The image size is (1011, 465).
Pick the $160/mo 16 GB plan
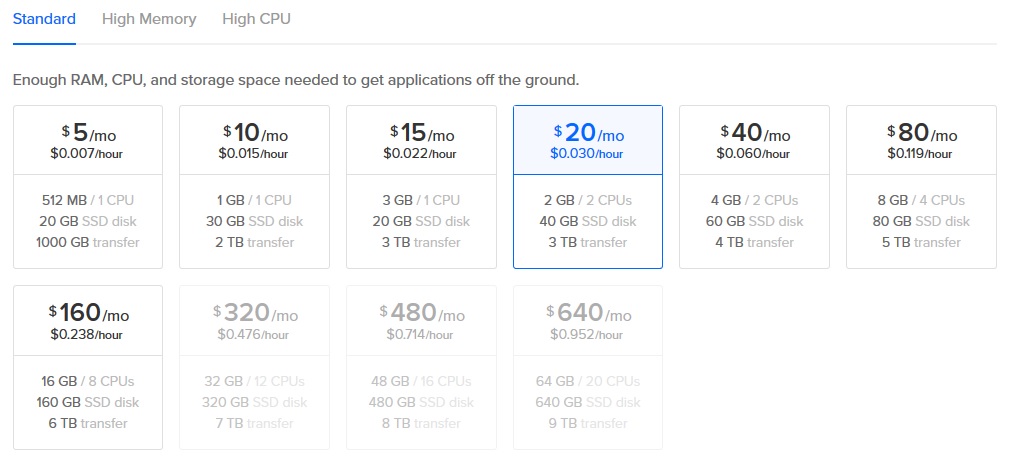click(88, 368)
